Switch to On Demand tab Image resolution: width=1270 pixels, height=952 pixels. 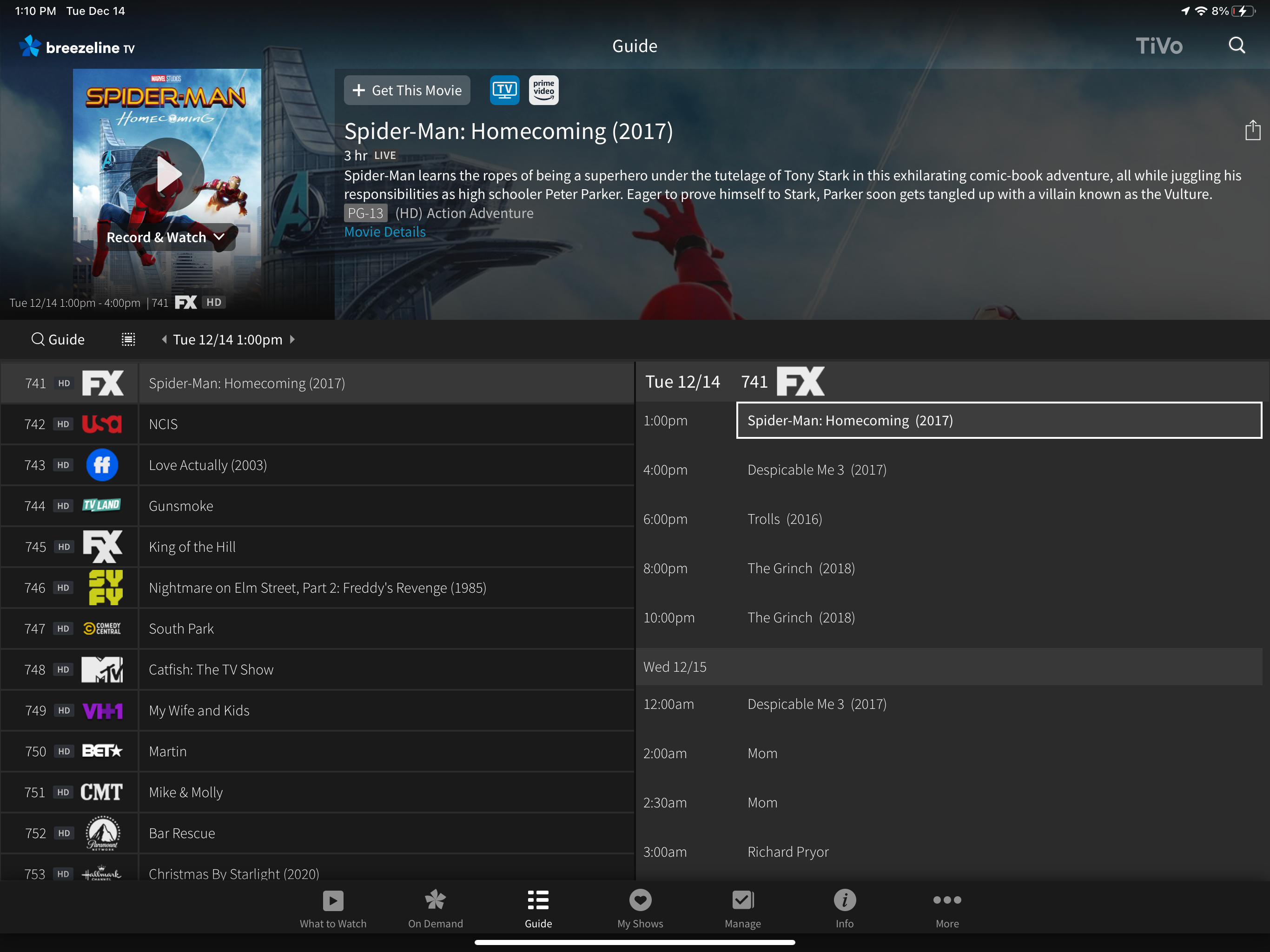pos(435,909)
